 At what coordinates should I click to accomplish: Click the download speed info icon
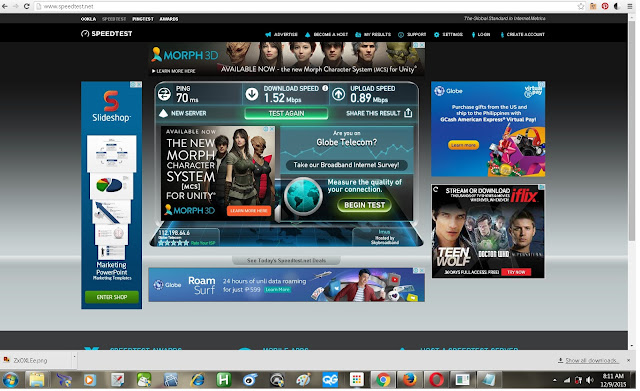(325, 88)
